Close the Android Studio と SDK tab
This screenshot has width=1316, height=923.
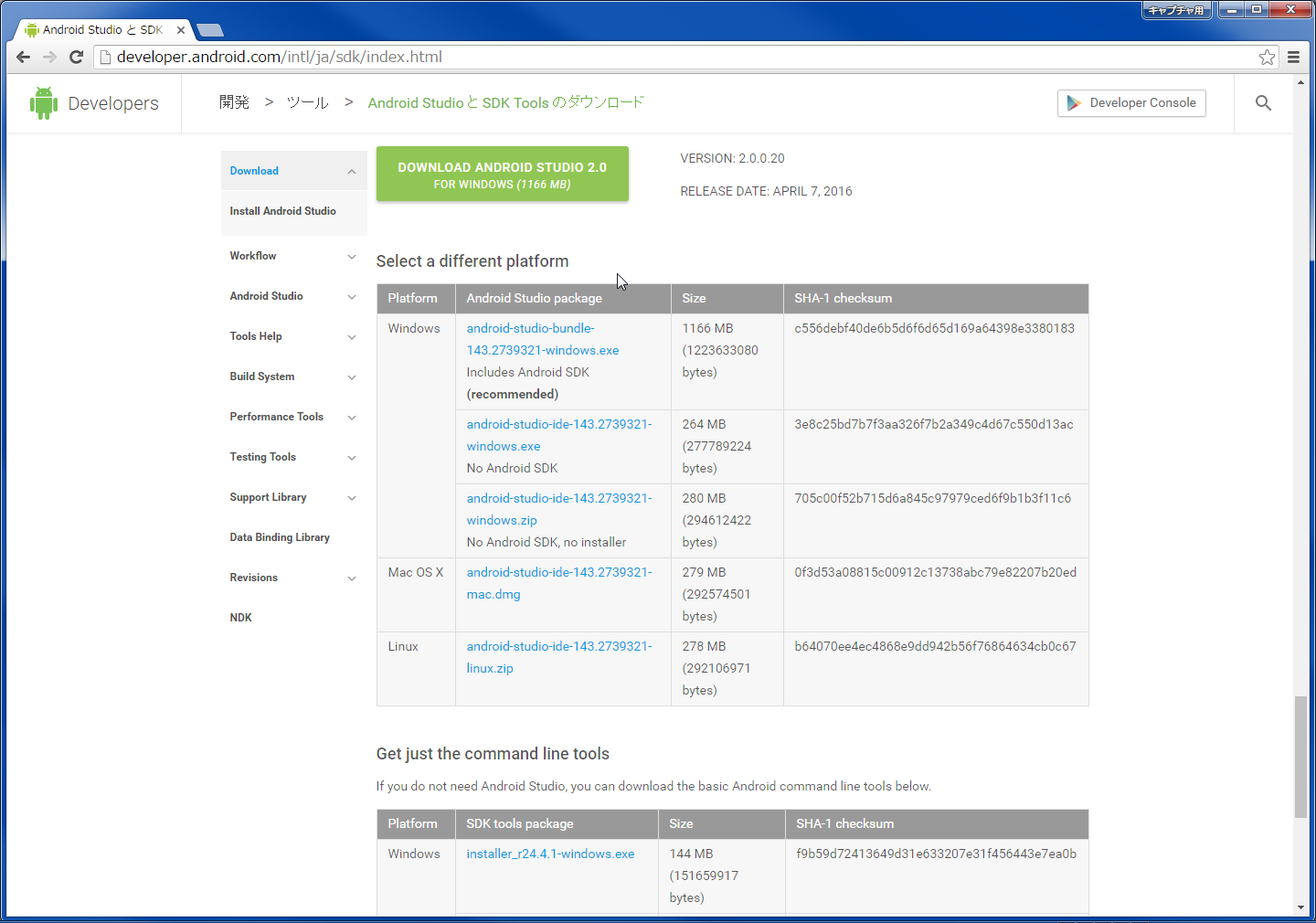pos(181,30)
